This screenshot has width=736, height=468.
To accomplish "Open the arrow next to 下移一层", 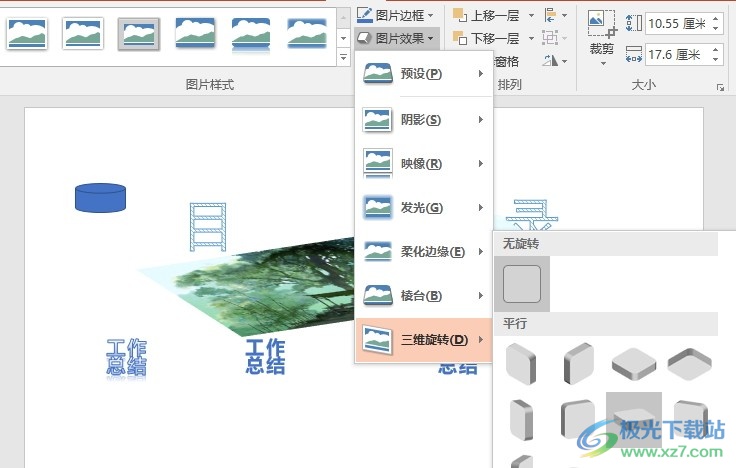I will tap(531, 38).
